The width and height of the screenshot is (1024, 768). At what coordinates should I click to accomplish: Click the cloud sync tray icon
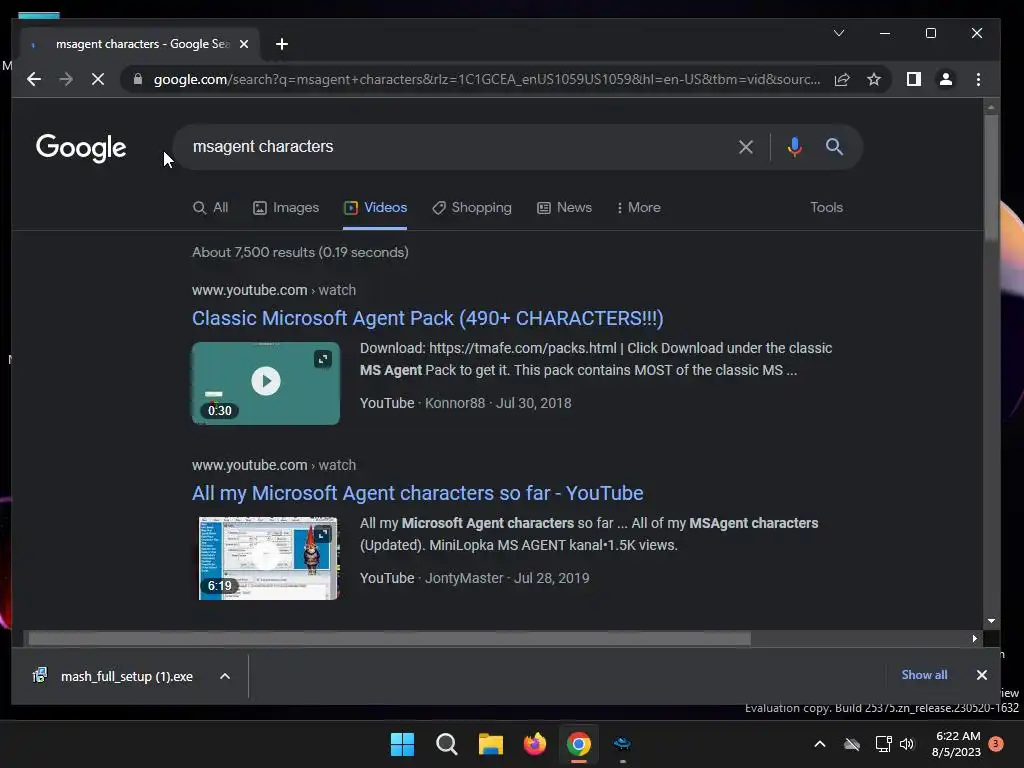[x=852, y=744]
